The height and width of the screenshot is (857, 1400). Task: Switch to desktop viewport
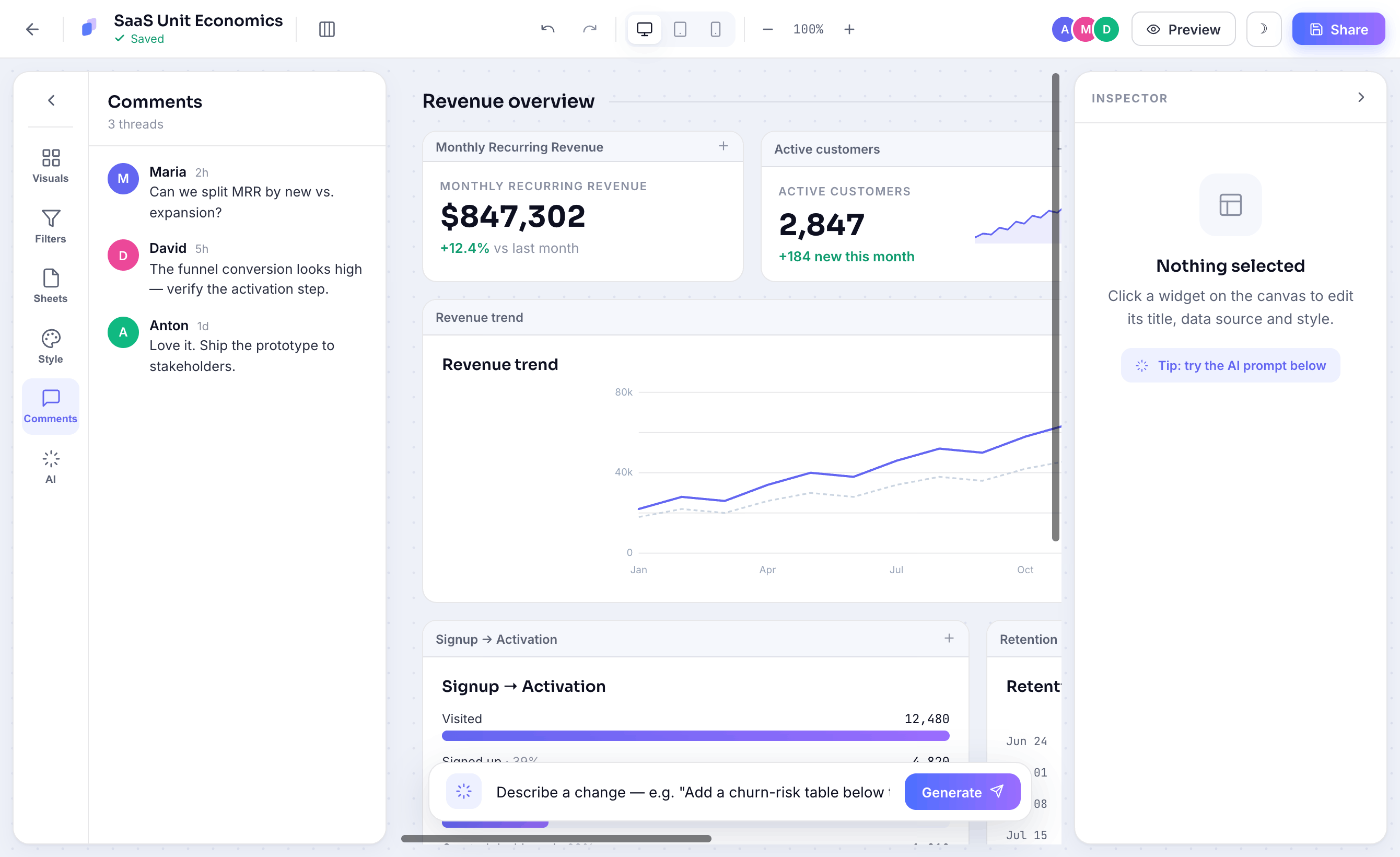[x=644, y=29]
